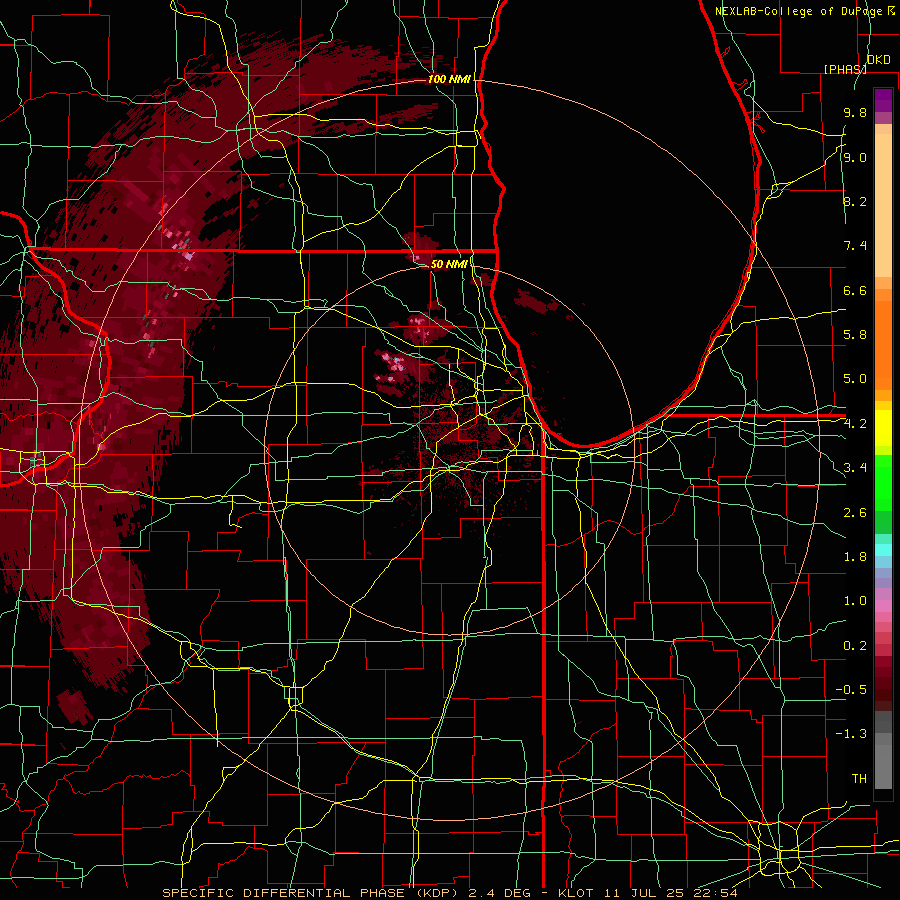Viewport: 900px width, 900px height.
Task: Click the 5.0 scale value
Action: [x=855, y=379]
